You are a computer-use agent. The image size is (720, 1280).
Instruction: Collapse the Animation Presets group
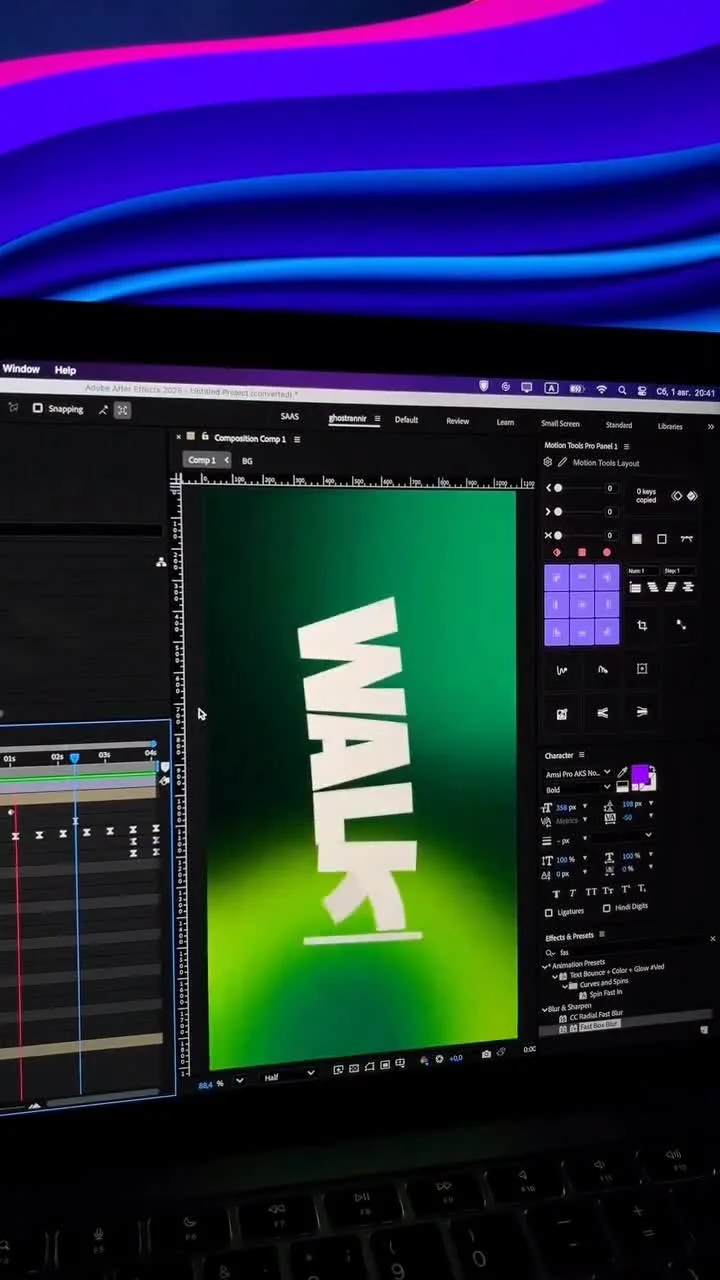point(546,966)
